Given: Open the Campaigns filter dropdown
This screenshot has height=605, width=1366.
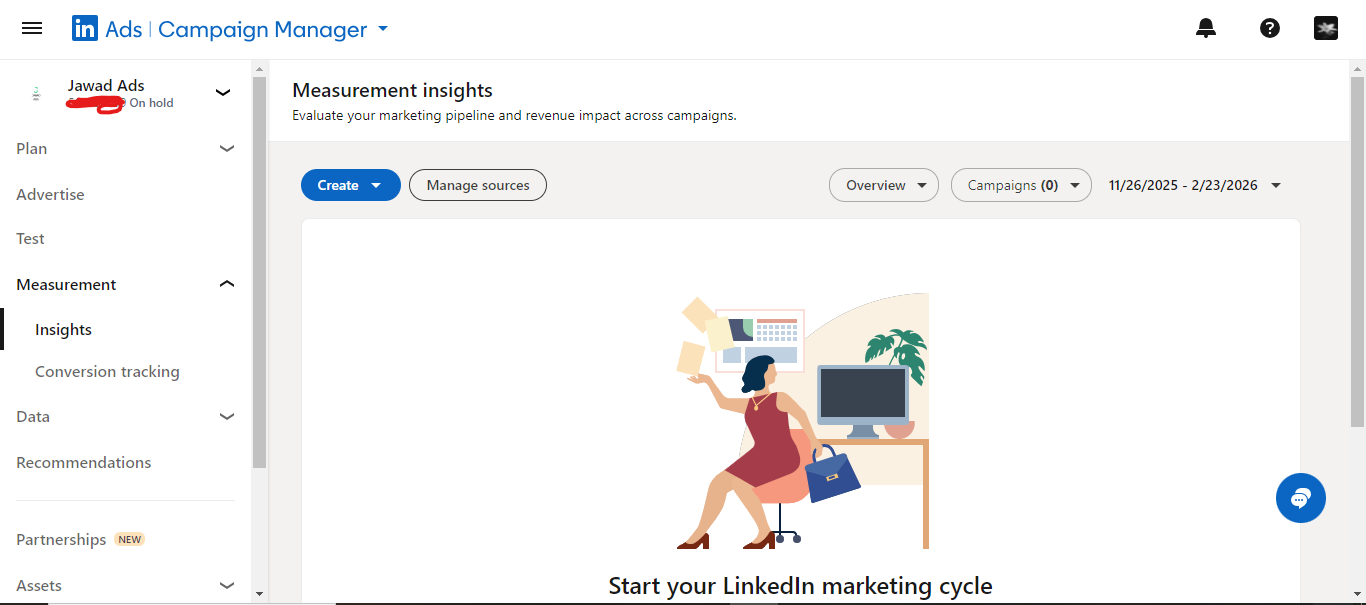Looking at the screenshot, I should pos(1020,185).
